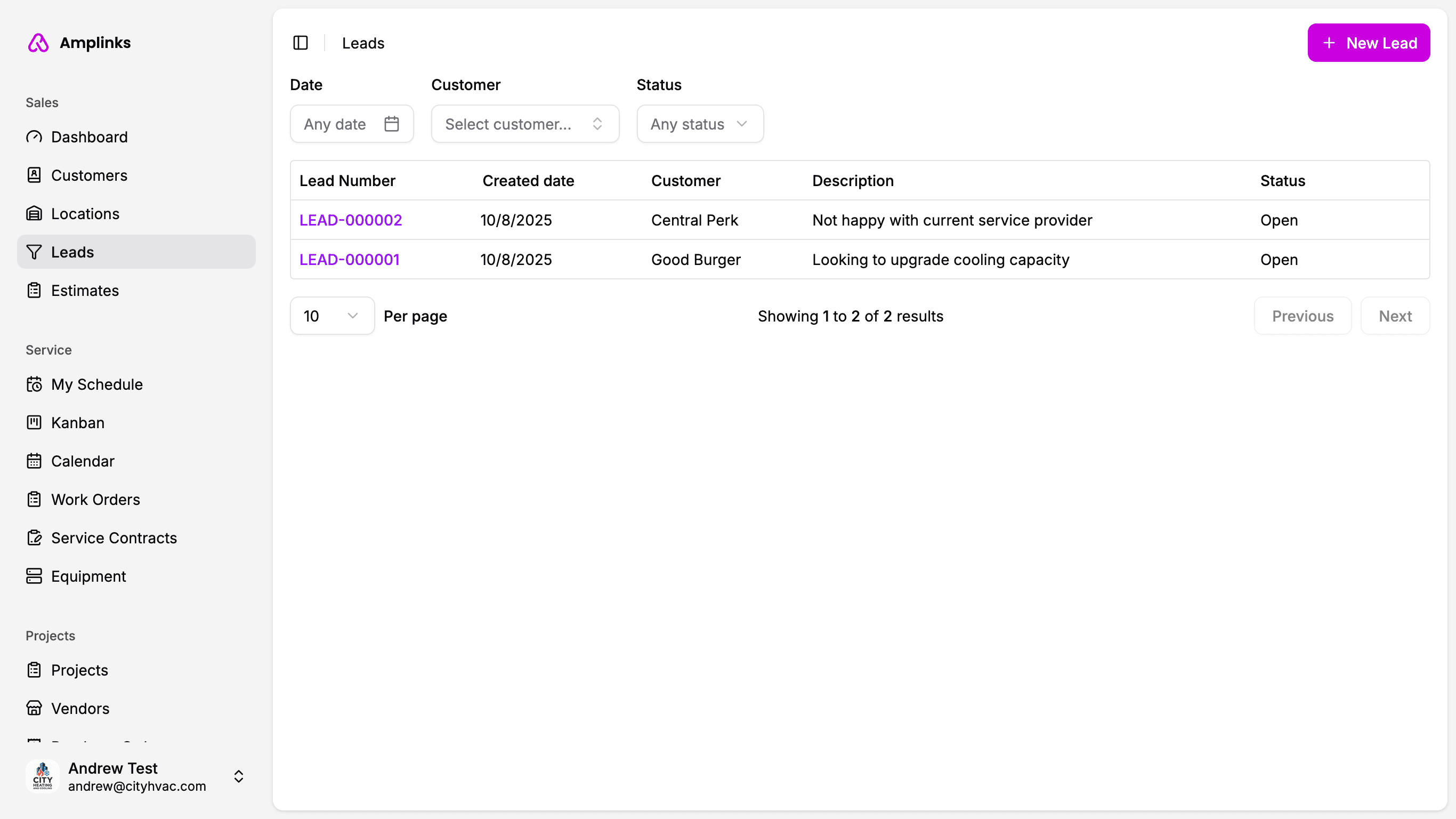Click the Dashboard gauge icon
The image size is (1456, 819).
coord(34,137)
